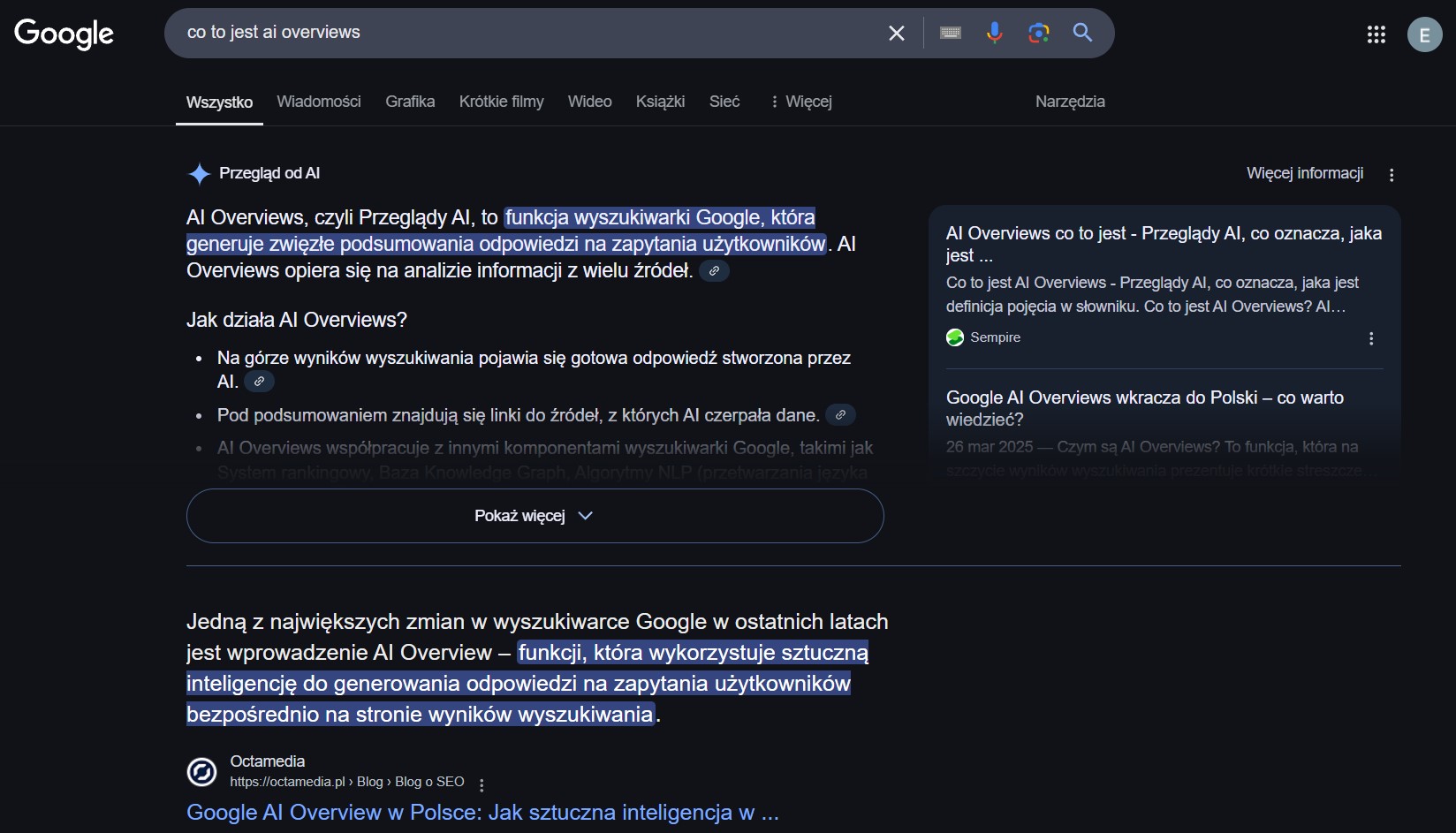Image resolution: width=1456 pixels, height=833 pixels.
Task: Open source link after 'AI czerpała dane.'
Action: 840,414
